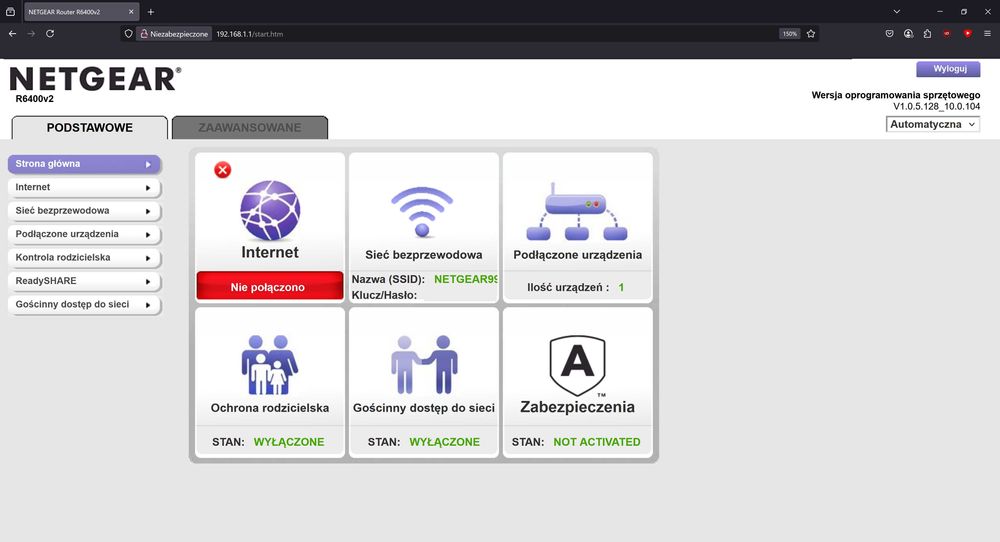Switch to the PODSTAWOWE tab

pyautogui.click(x=89, y=128)
